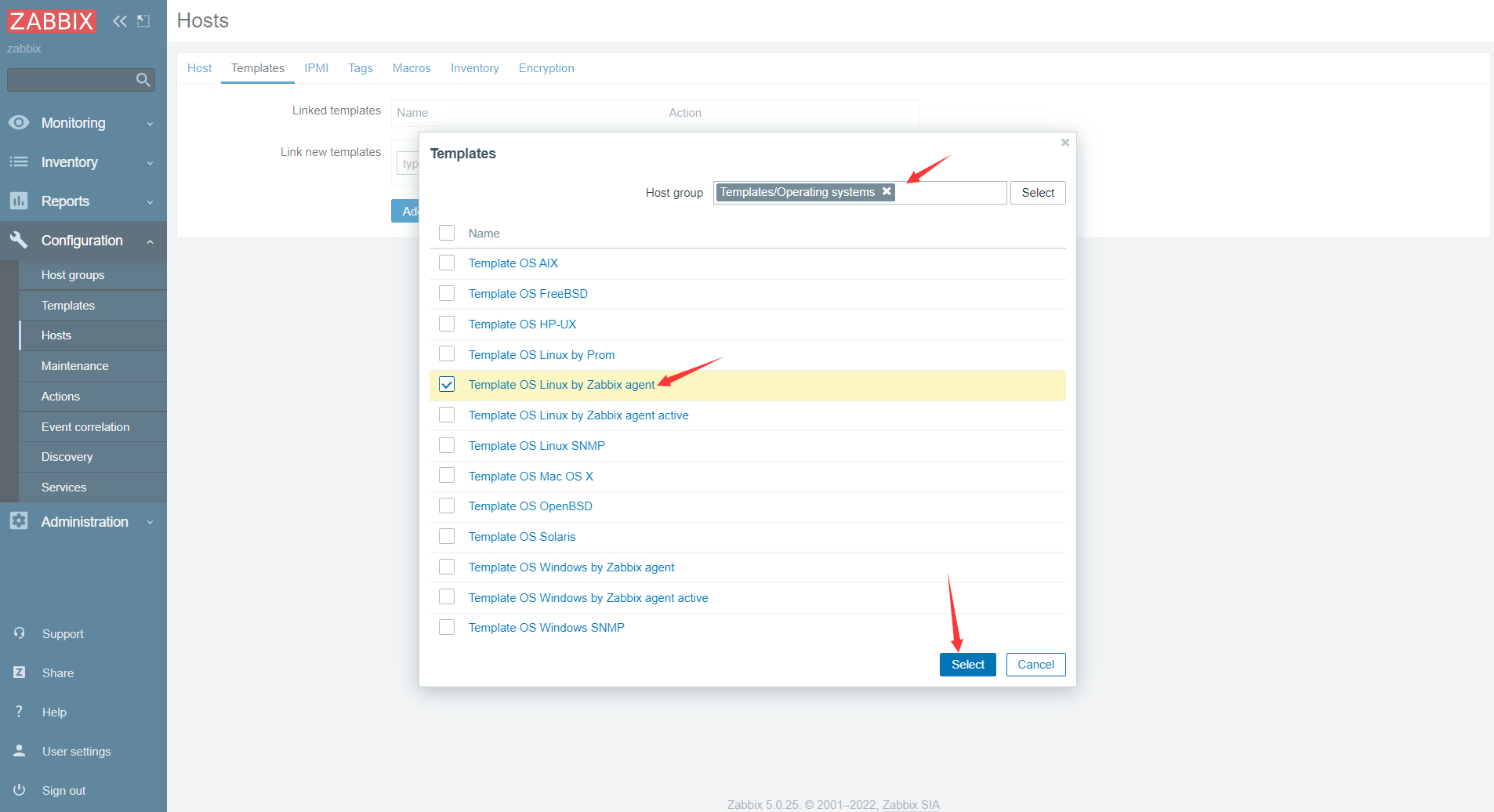Expand the Administration menu chevron
This screenshot has width=1494, height=812.
[150, 523]
